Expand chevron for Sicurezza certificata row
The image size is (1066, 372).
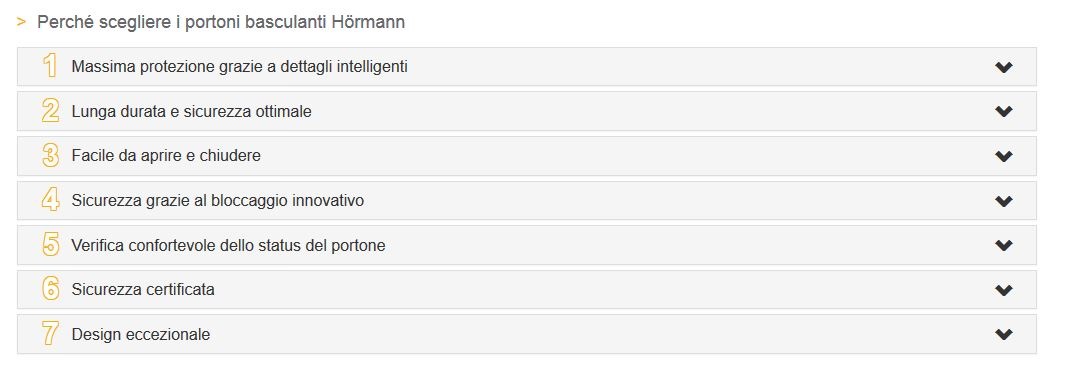pos(1003,290)
